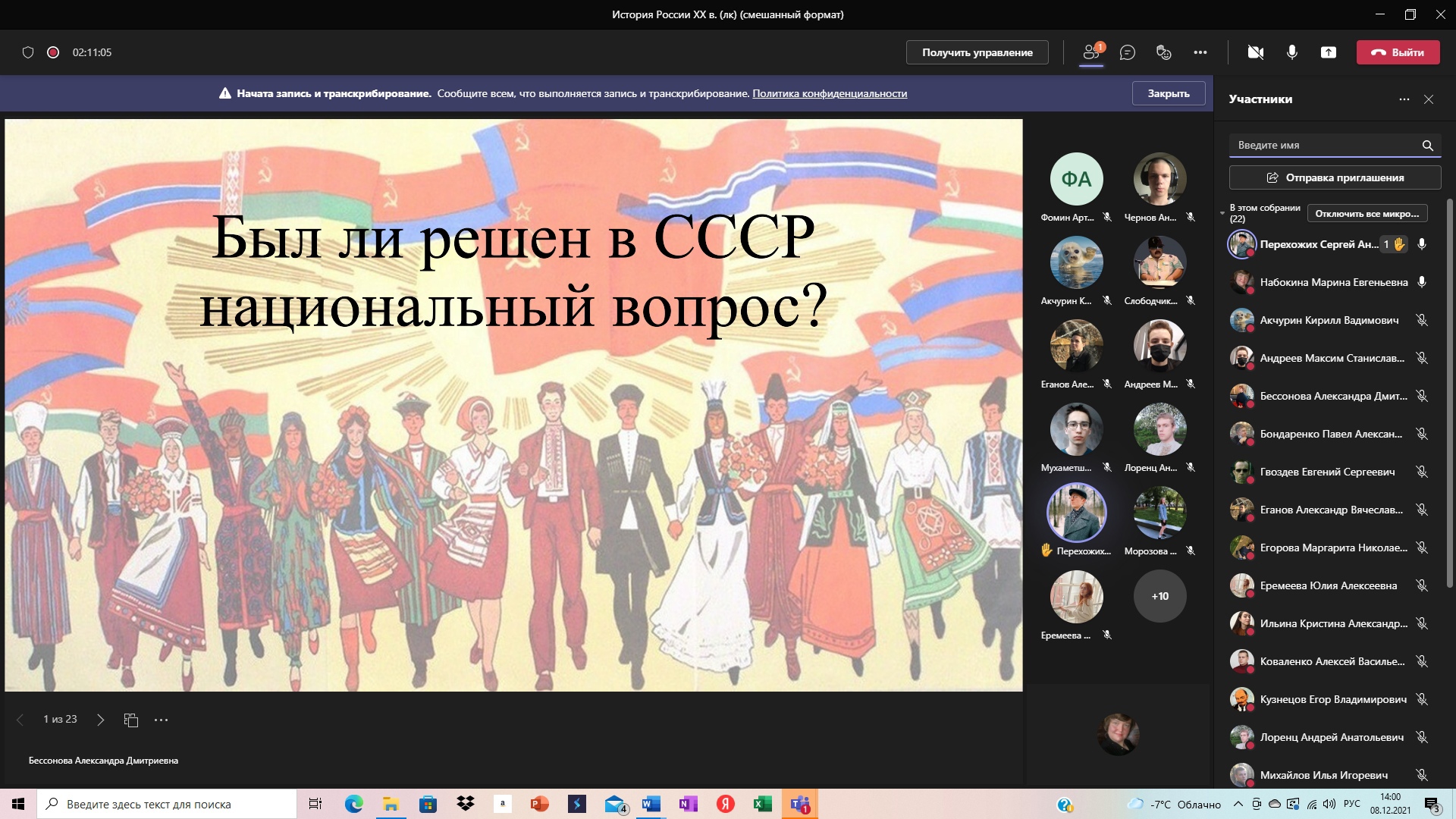Click the share content icon
Image resolution: width=1456 pixels, height=819 pixels.
(x=1328, y=52)
